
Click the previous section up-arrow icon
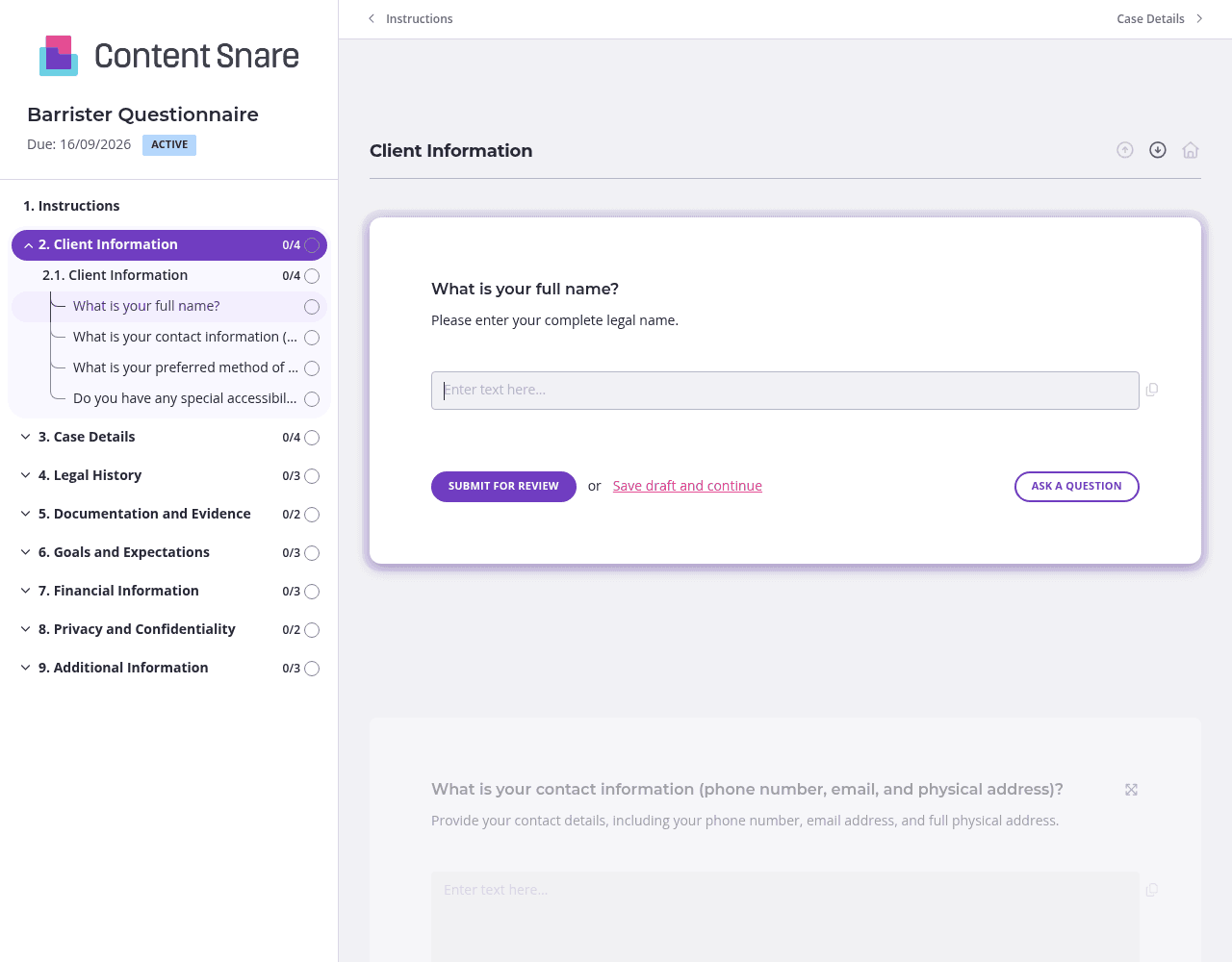tap(1125, 150)
